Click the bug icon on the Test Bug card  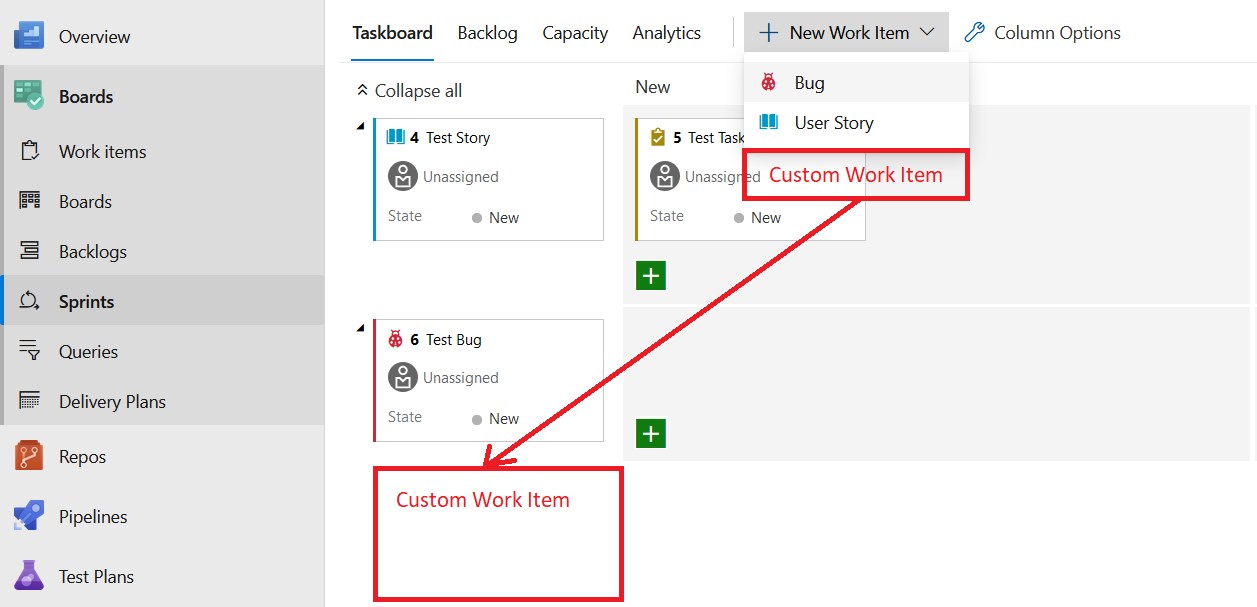(396, 339)
